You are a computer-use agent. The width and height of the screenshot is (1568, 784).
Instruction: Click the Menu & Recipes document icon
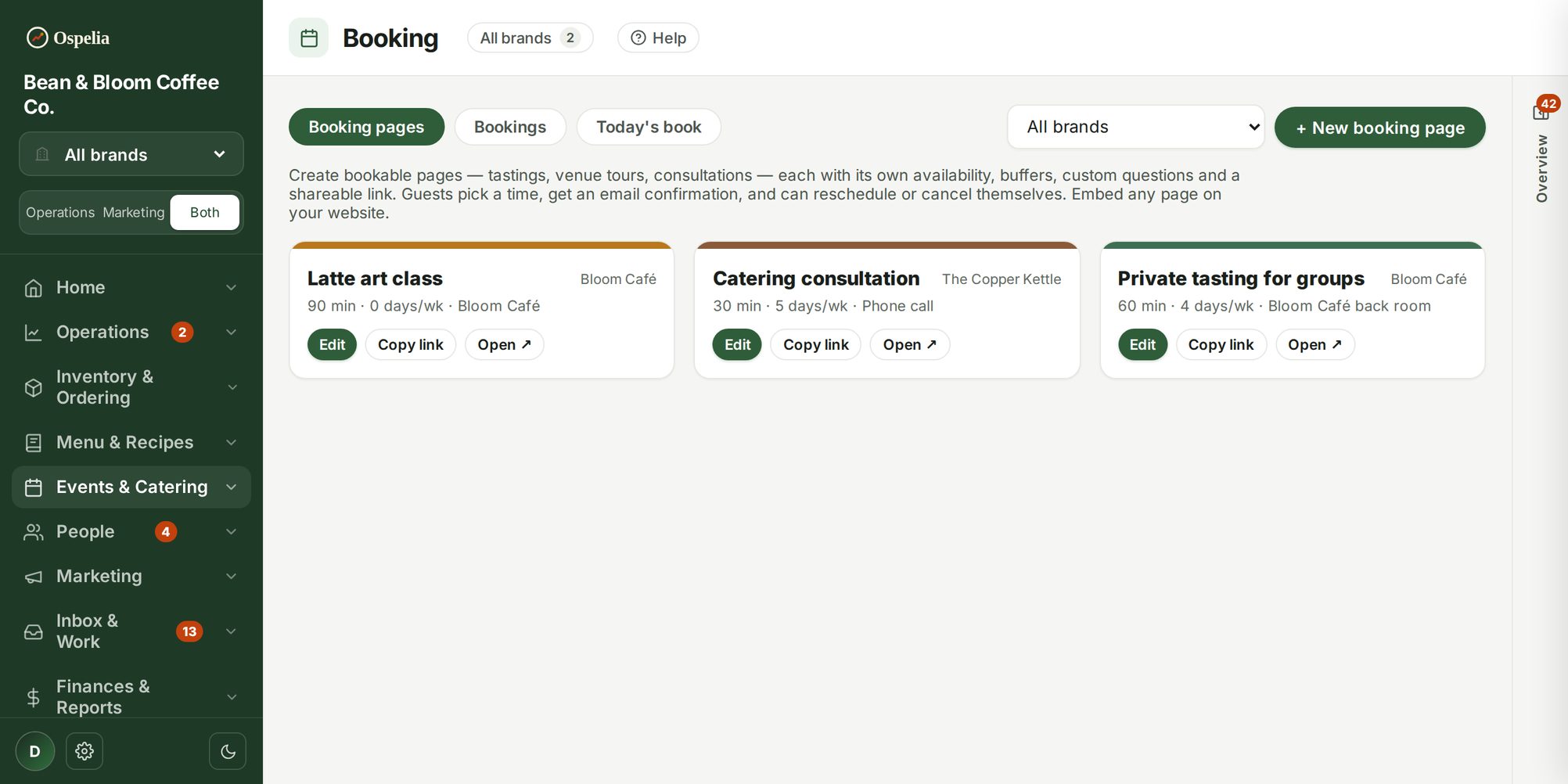pyautogui.click(x=33, y=443)
